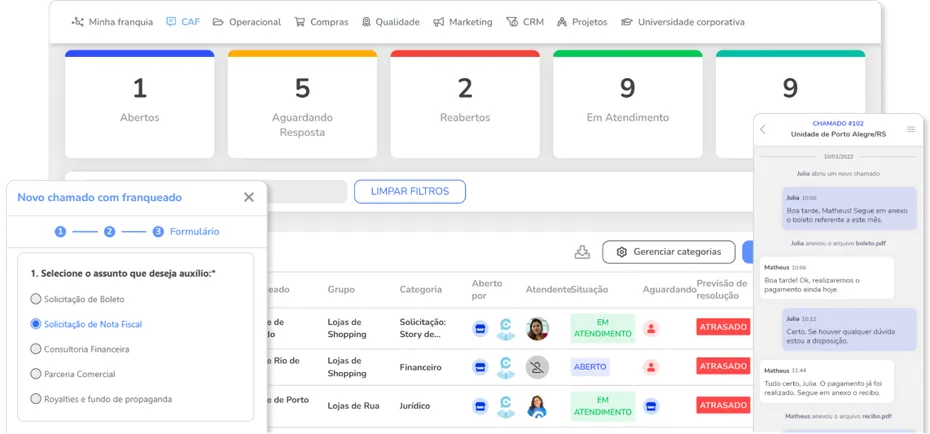The width and height of the screenshot is (930, 434).
Task: Go back from the CHAMADO #102 chat
Action: 763,129
